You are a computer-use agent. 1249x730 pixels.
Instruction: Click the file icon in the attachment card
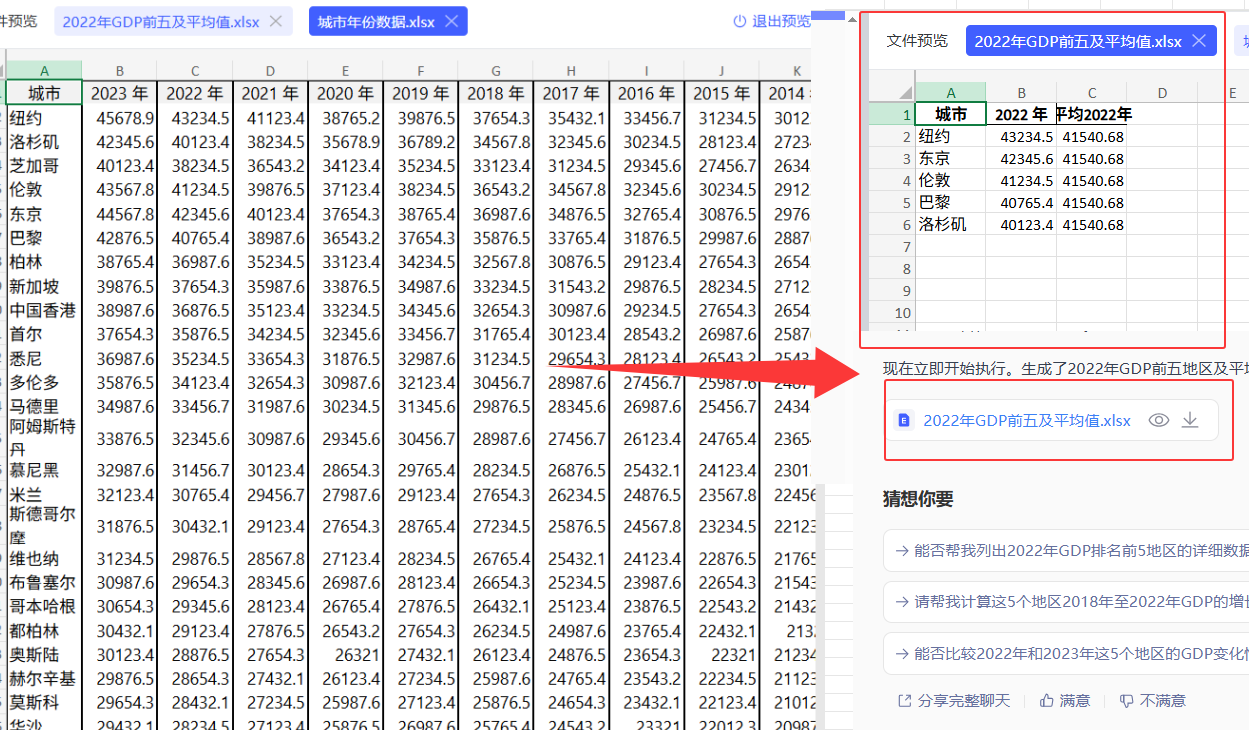tap(904, 421)
